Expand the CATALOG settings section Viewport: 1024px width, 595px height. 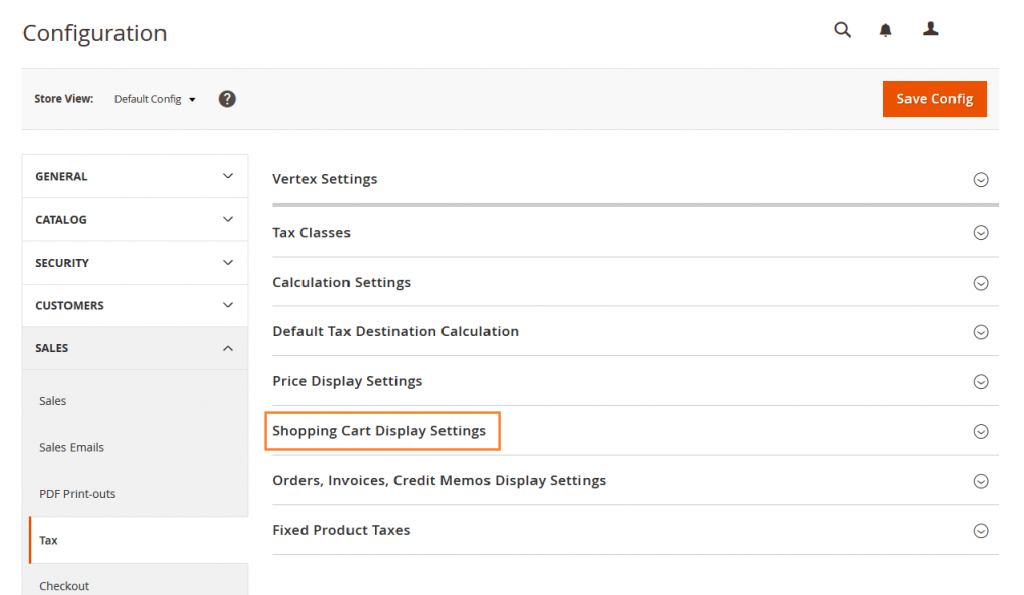(134, 219)
